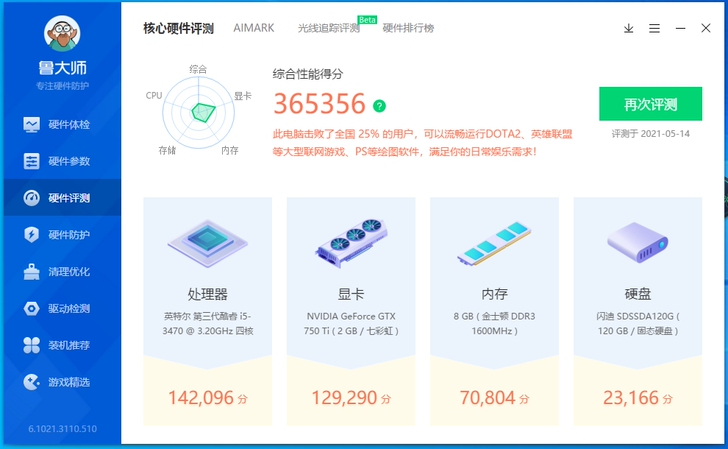Click the radar performance chart
The width and height of the screenshot is (728, 449).
(199, 112)
